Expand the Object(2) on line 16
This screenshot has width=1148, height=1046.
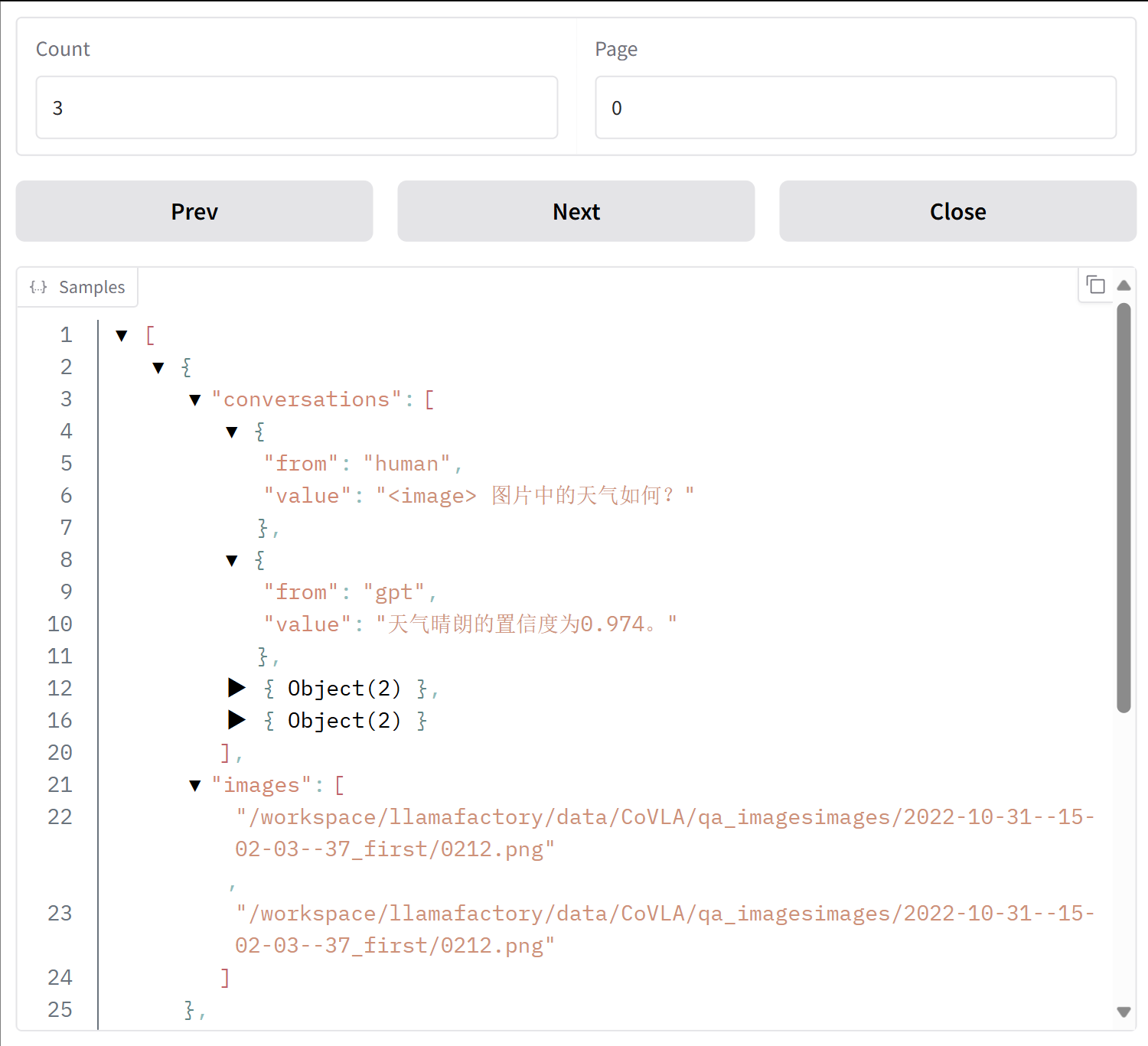(236, 720)
